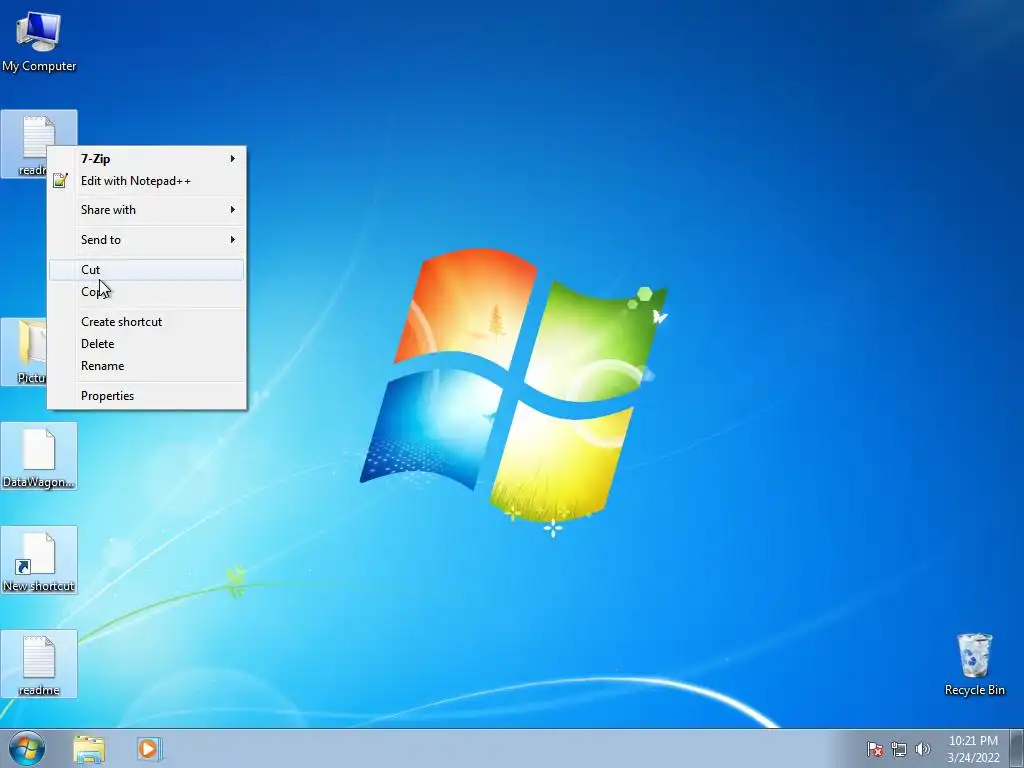Image resolution: width=1024 pixels, height=768 pixels.
Task: Select the Pictures folder icon on desktop
Action: [24, 351]
